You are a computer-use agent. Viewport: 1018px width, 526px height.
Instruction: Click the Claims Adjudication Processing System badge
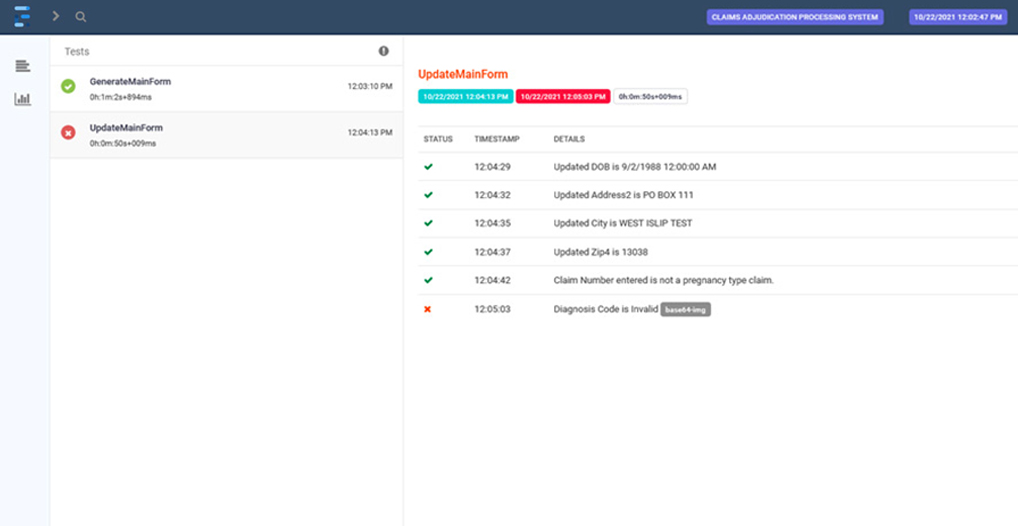click(795, 18)
